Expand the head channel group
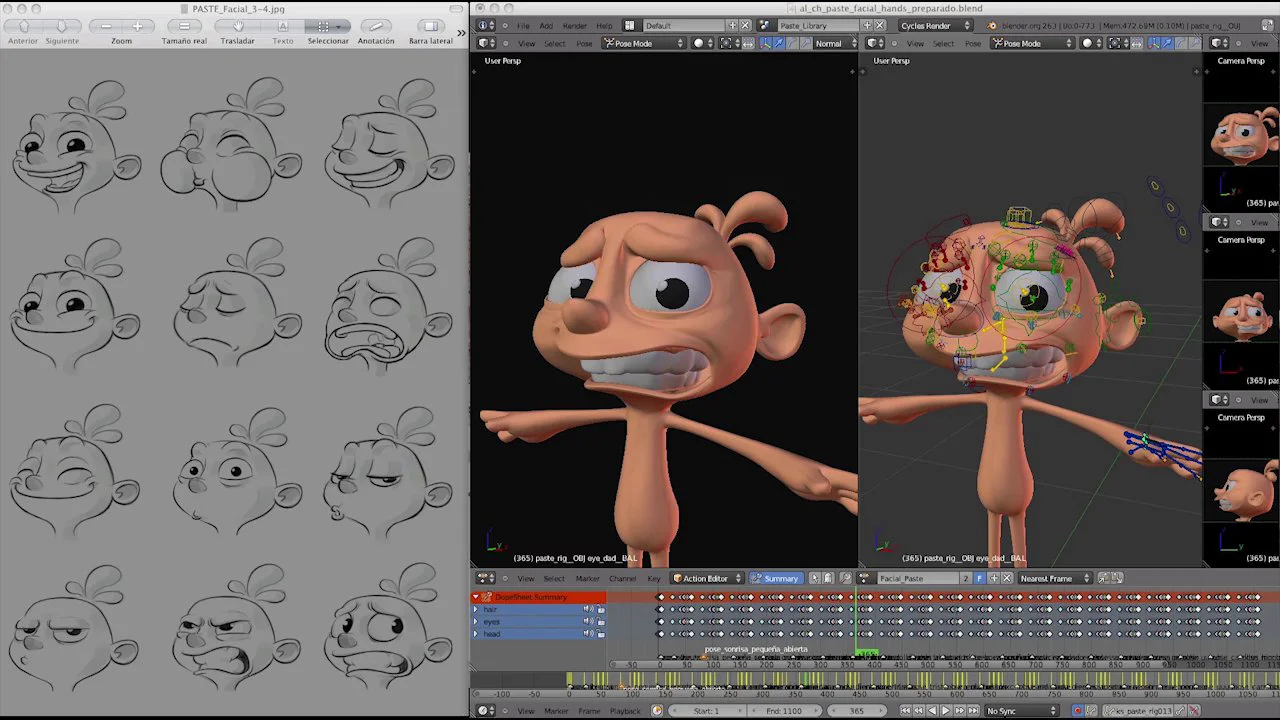The width and height of the screenshot is (1280, 720). pos(476,634)
